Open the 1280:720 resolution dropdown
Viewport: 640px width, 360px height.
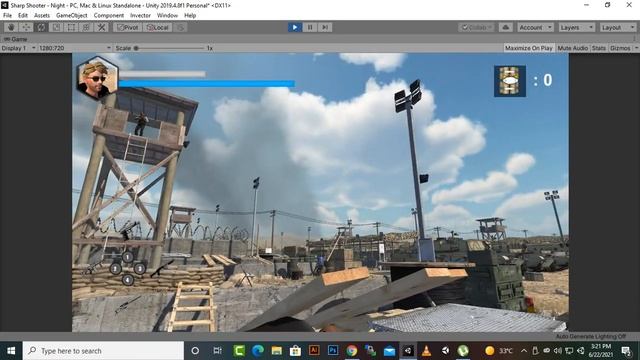[74, 48]
